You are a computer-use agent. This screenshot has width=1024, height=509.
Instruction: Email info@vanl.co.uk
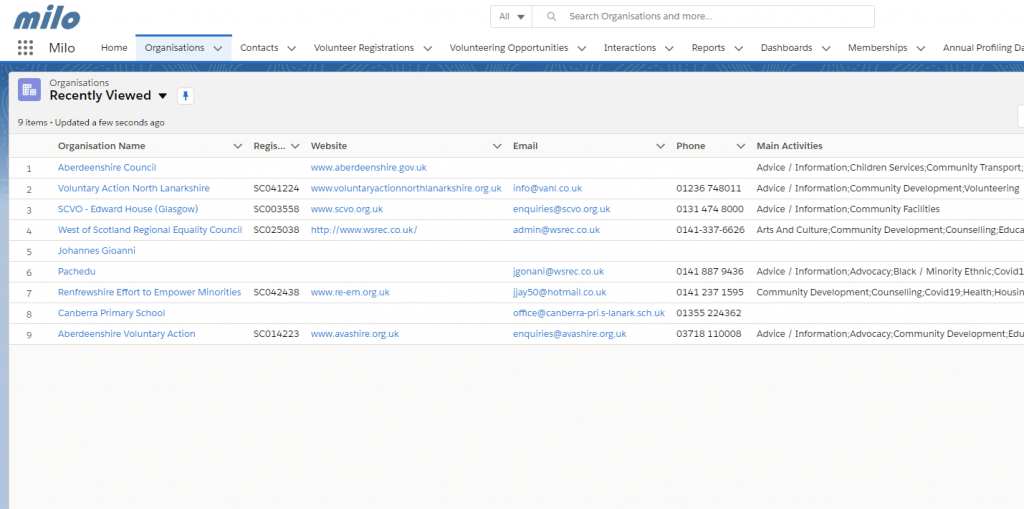547,188
